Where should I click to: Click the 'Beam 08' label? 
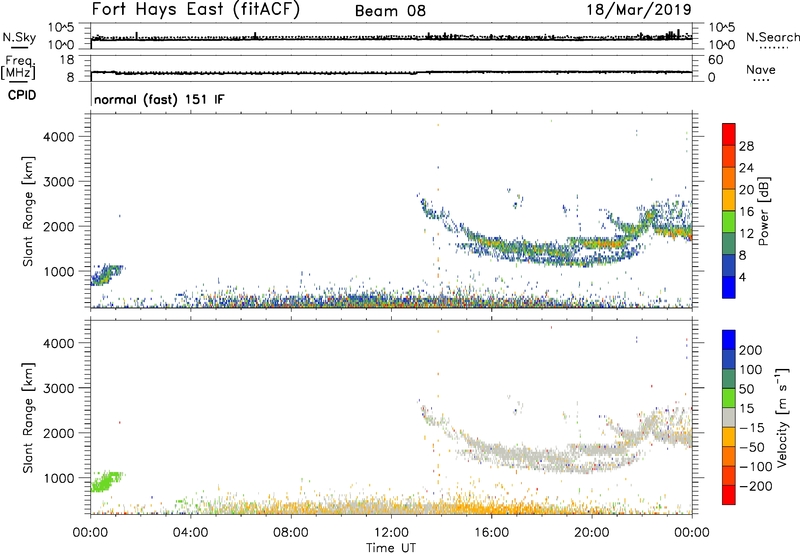pos(390,11)
